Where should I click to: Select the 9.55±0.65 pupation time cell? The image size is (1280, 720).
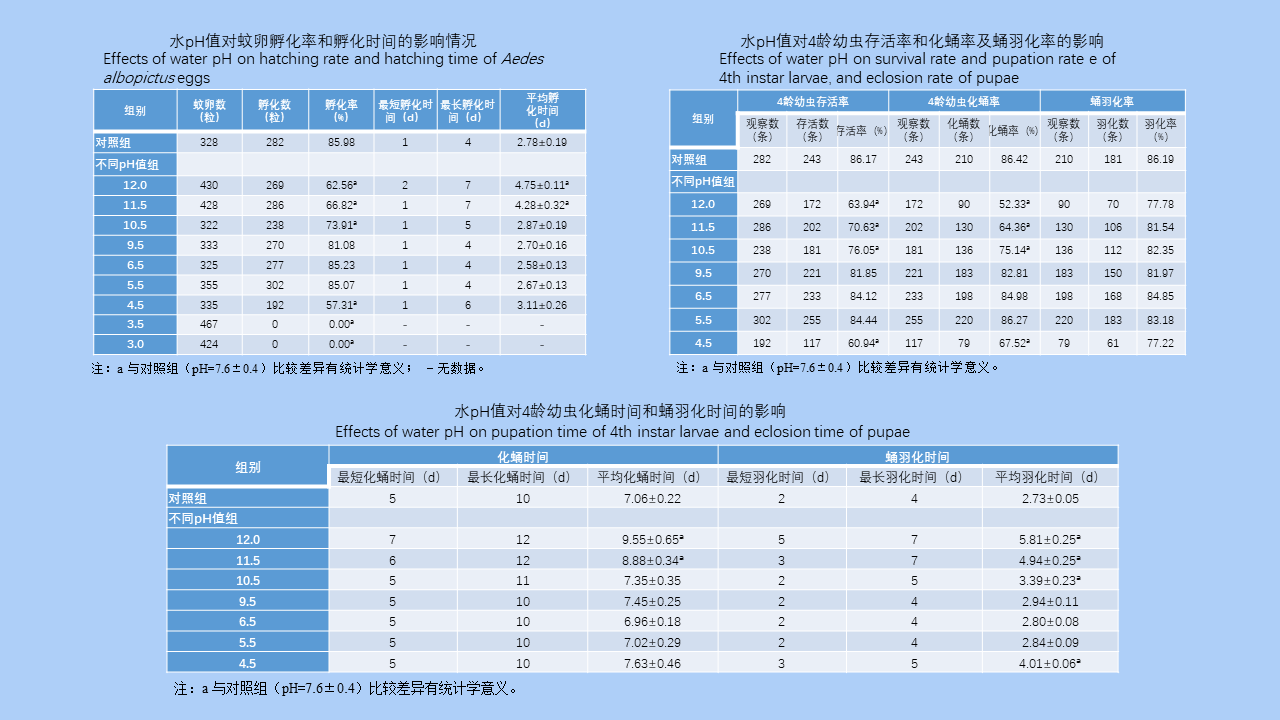coord(652,540)
